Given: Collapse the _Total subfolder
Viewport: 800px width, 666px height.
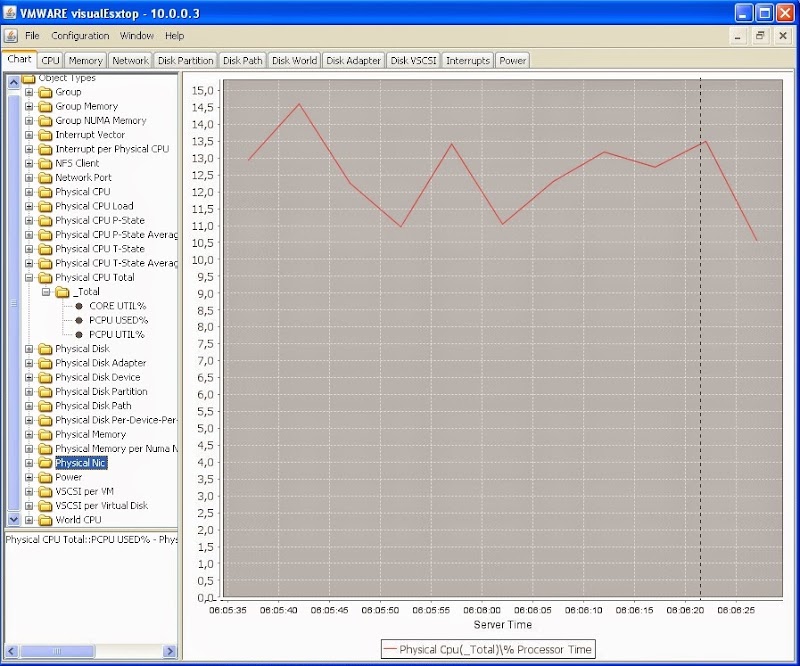Looking at the screenshot, I should point(46,292).
